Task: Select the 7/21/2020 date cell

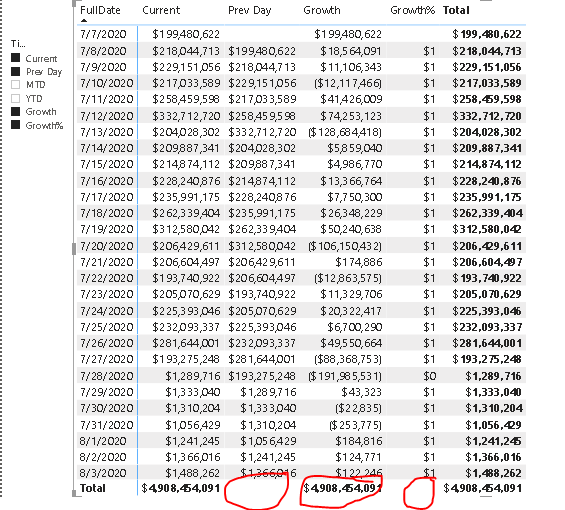Action: (x=107, y=262)
